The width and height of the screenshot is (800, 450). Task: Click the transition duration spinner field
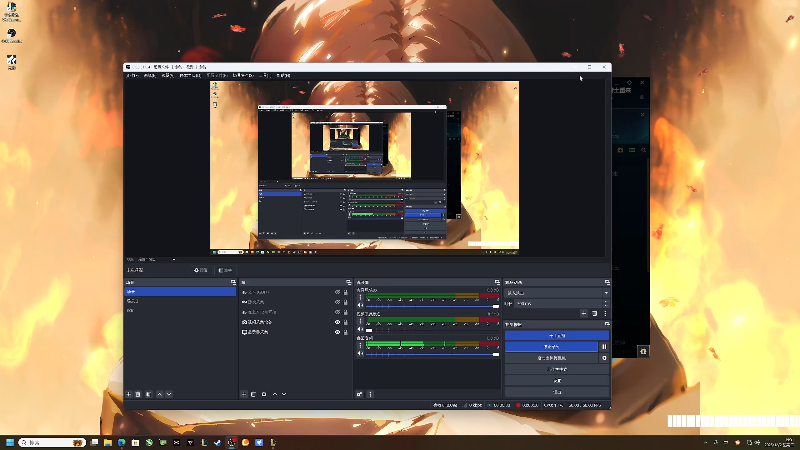pyautogui.click(x=562, y=304)
